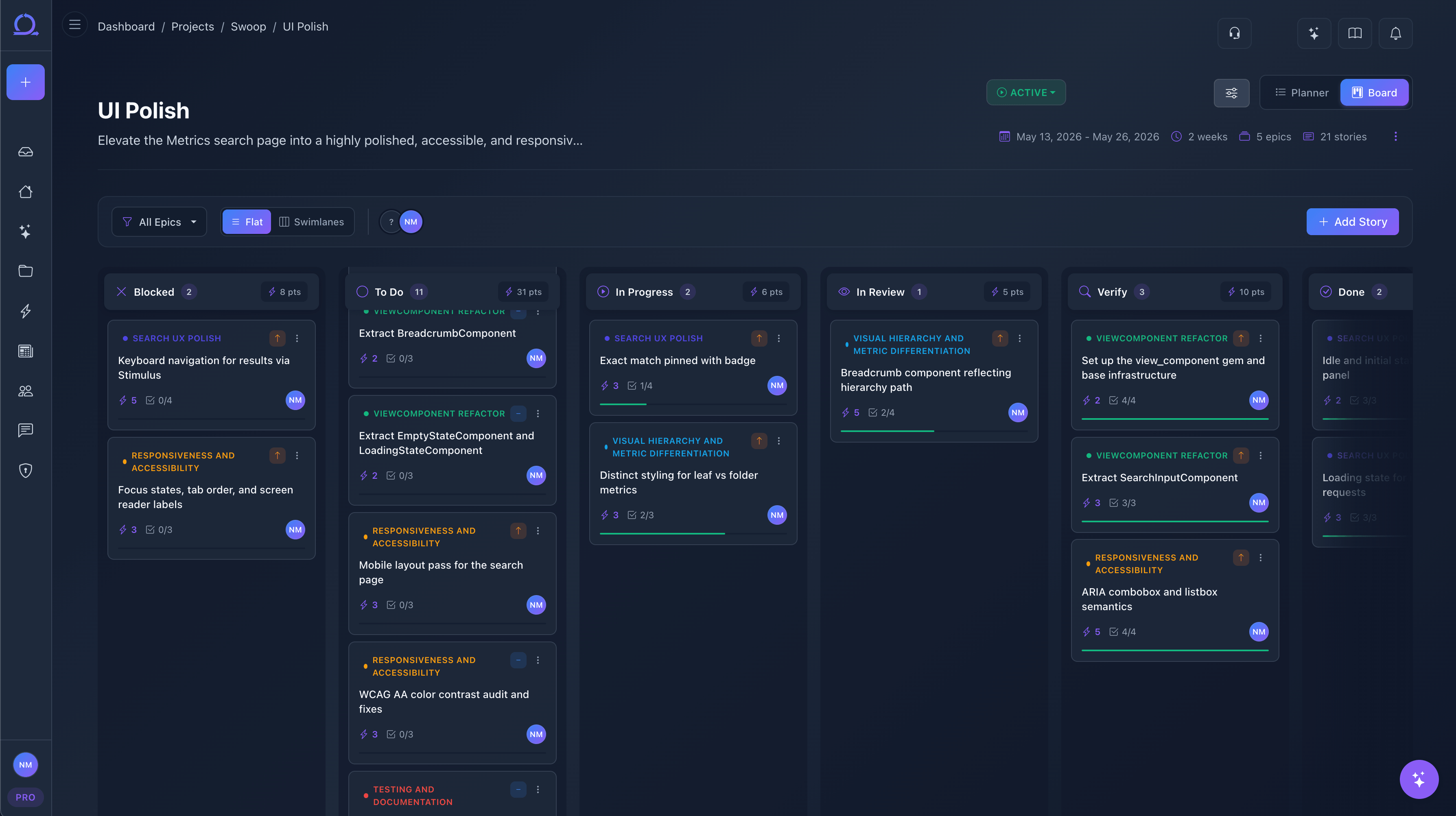This screenshot has height=816, width=1456.
Task: Click 3/3 checklist on Extract SearchInputComponent card
Action: tap(1122, 503)
